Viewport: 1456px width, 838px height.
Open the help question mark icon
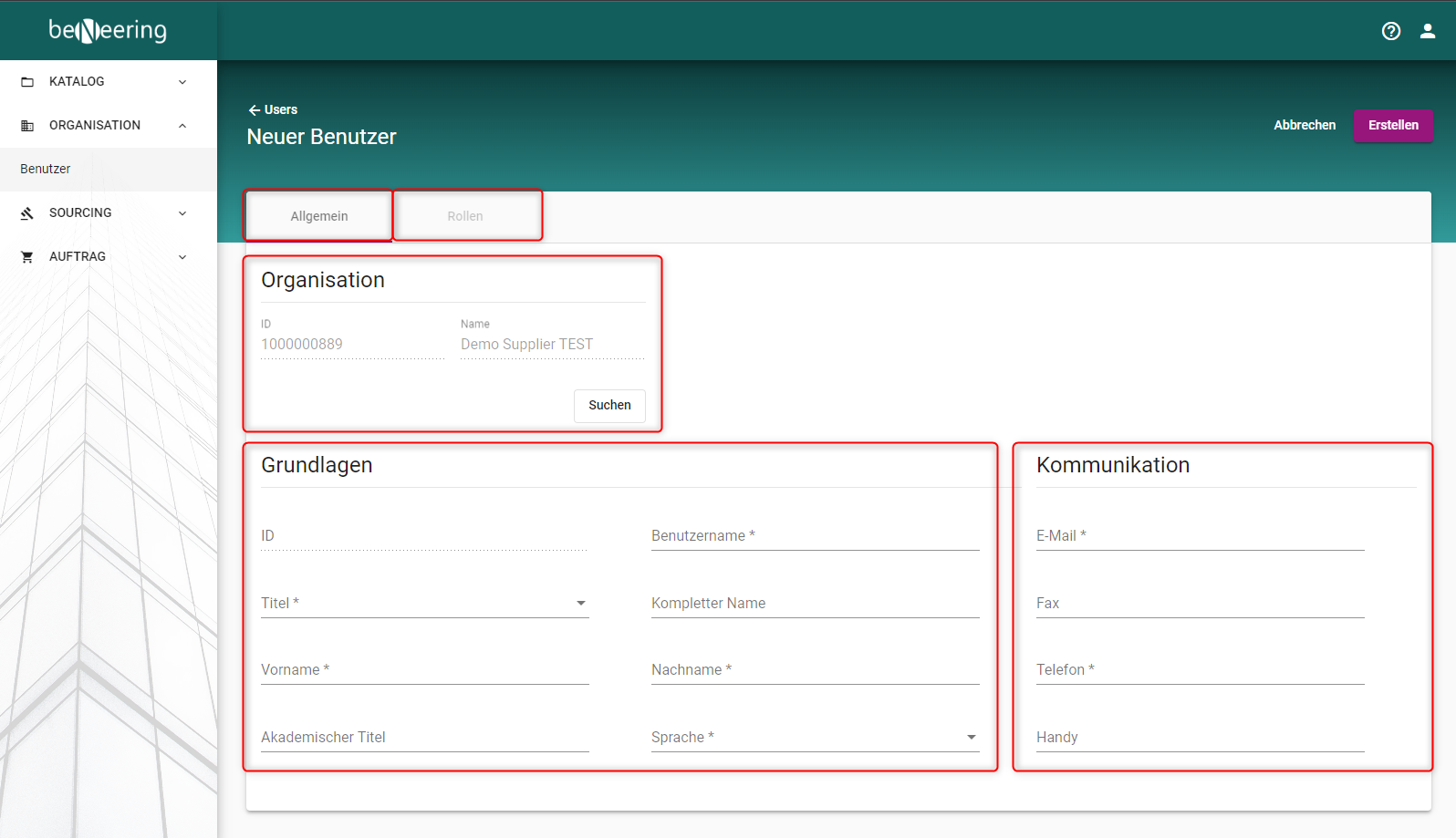coord(1390,31)
